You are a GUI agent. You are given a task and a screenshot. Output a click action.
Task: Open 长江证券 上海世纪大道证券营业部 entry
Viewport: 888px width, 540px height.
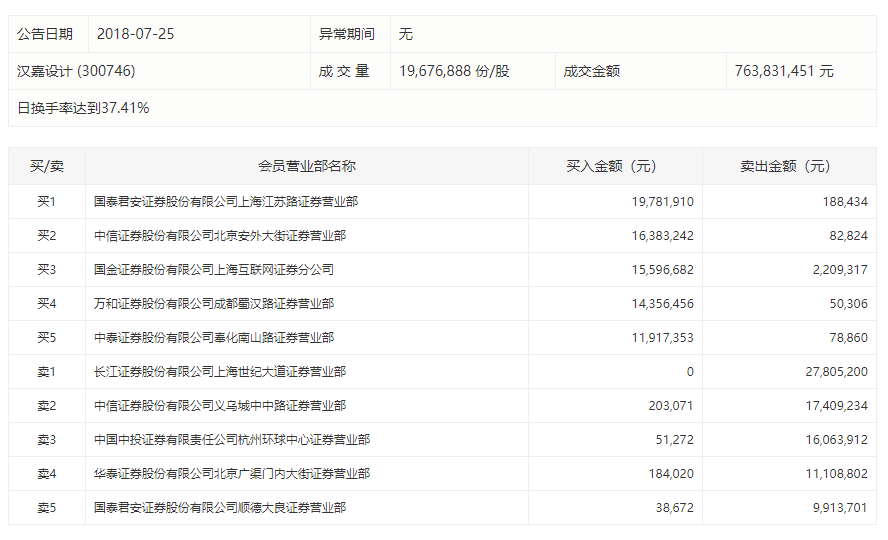pos(220,372)
